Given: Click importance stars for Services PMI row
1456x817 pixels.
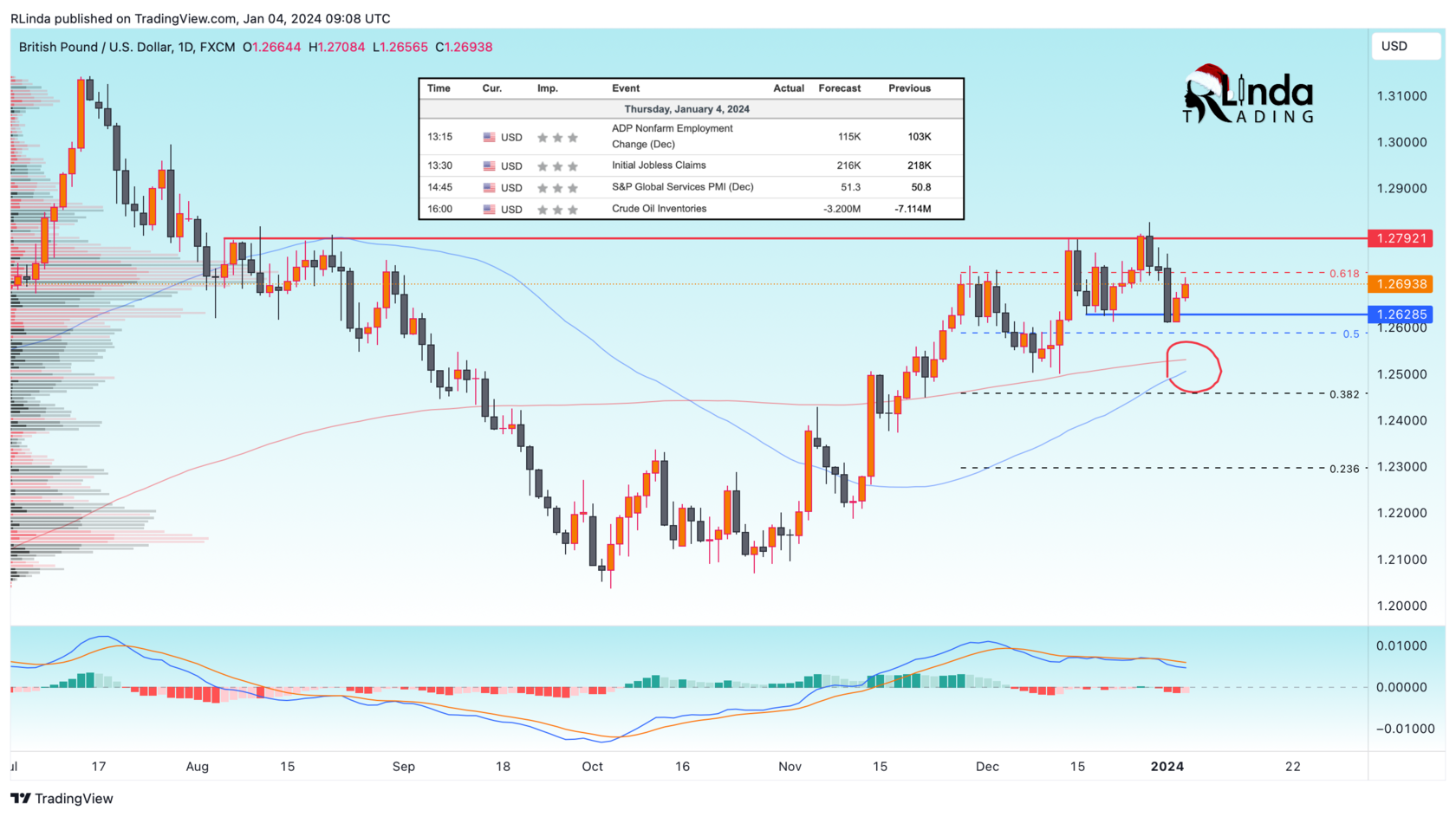Looking at the screenshot, I should (557, 187).
